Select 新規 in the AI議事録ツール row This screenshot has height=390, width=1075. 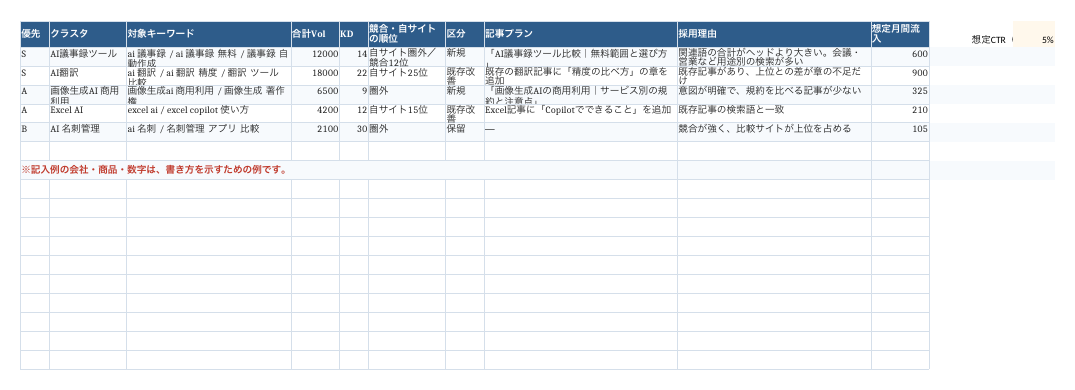465,57
